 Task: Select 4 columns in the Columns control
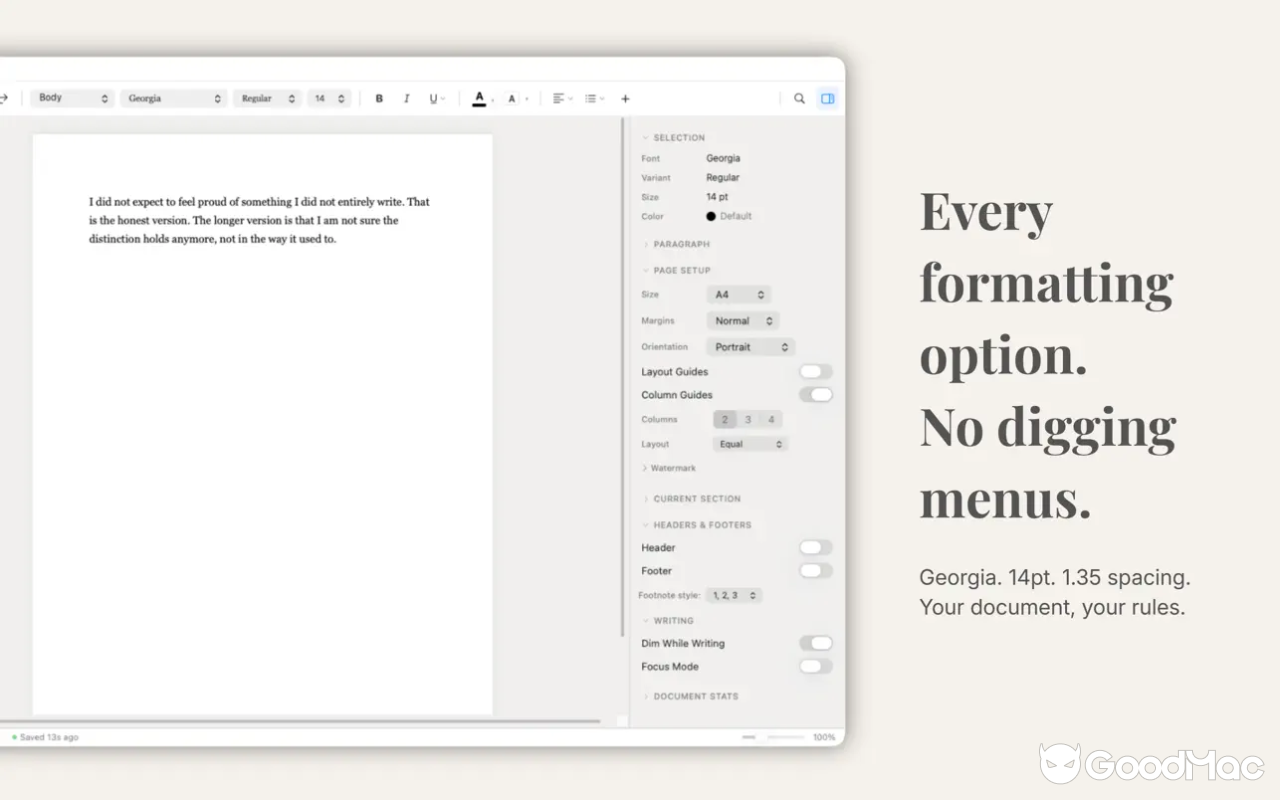coord(771,420)
